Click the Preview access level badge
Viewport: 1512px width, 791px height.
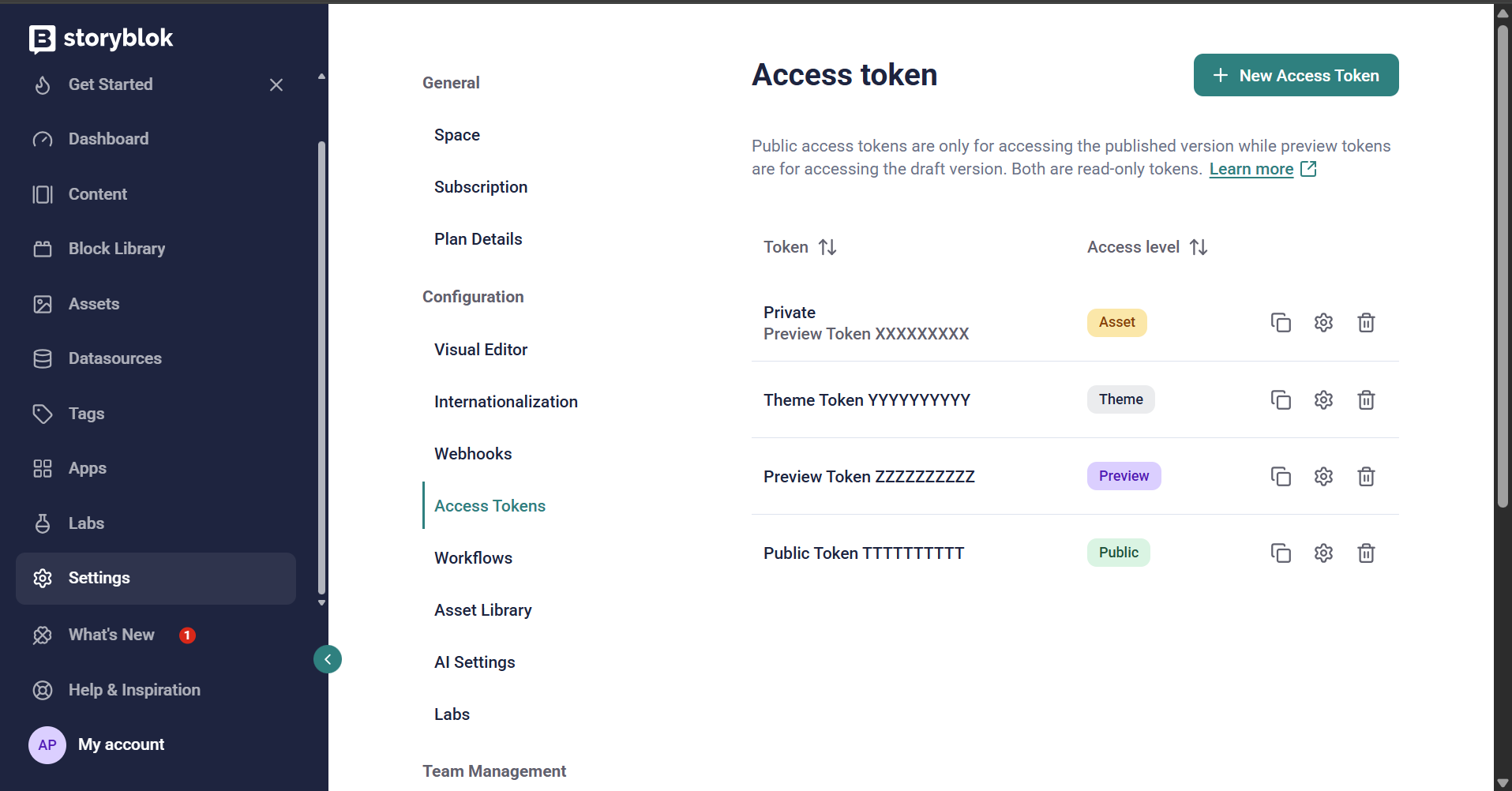coord(1124,476)
